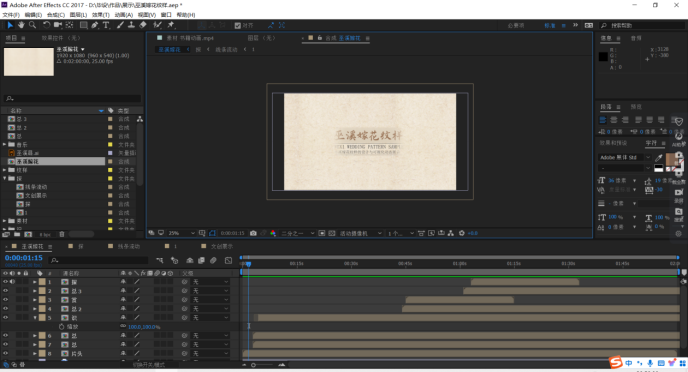Hide layer 6 with its eye icon
688x372 pixels.
click(x=5, y=335)
